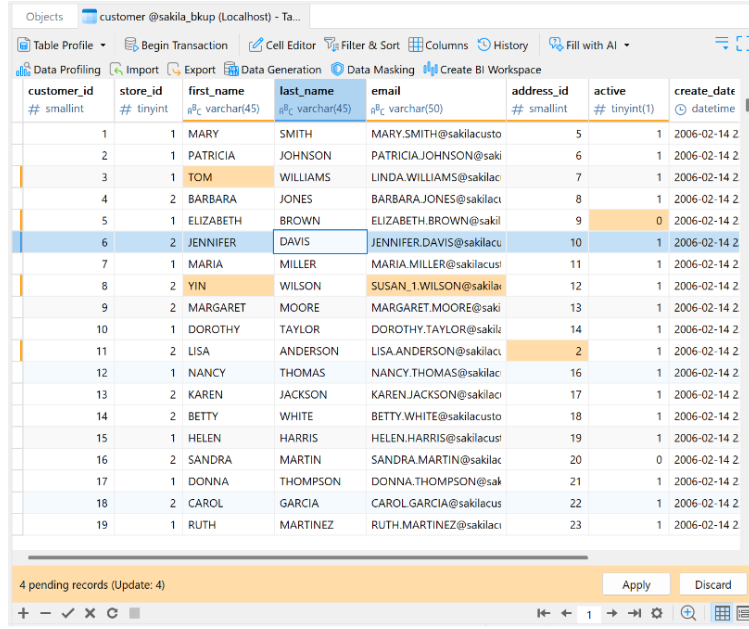
Task: Click the THOMPSON last_name cell
Action: pos(320,481)
